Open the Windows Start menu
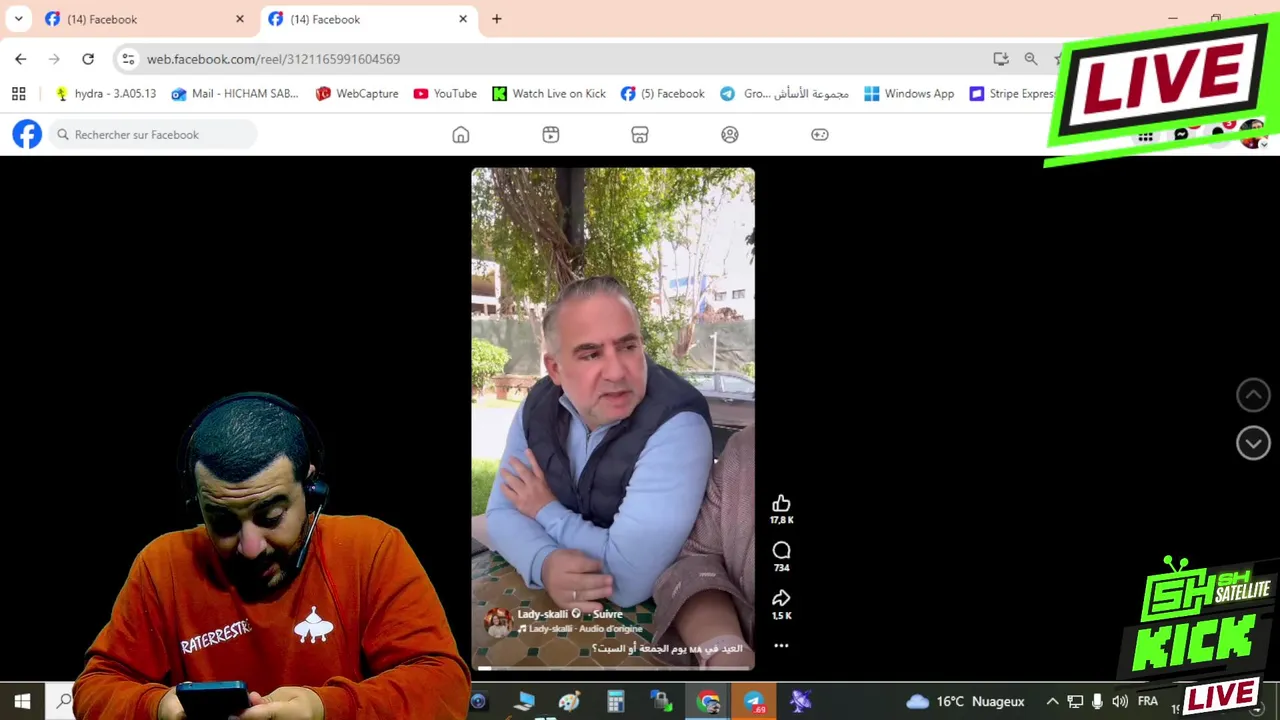Screen dimensions: 1280x720 coord(22,701)
